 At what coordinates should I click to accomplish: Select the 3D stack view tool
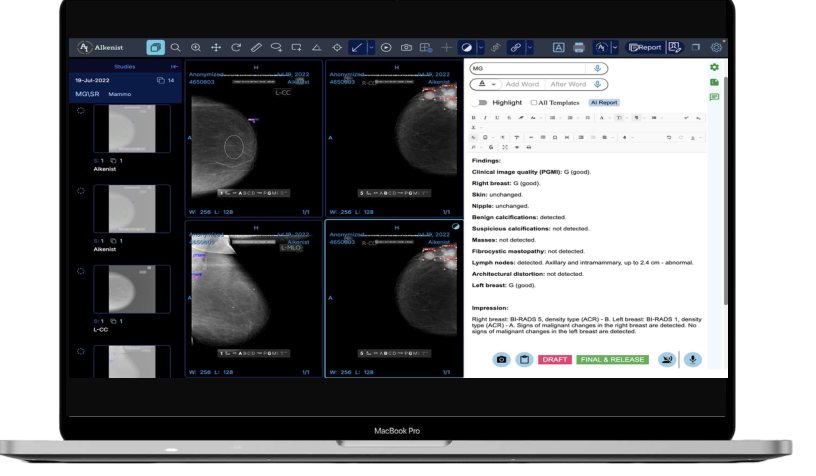(155, 47)
